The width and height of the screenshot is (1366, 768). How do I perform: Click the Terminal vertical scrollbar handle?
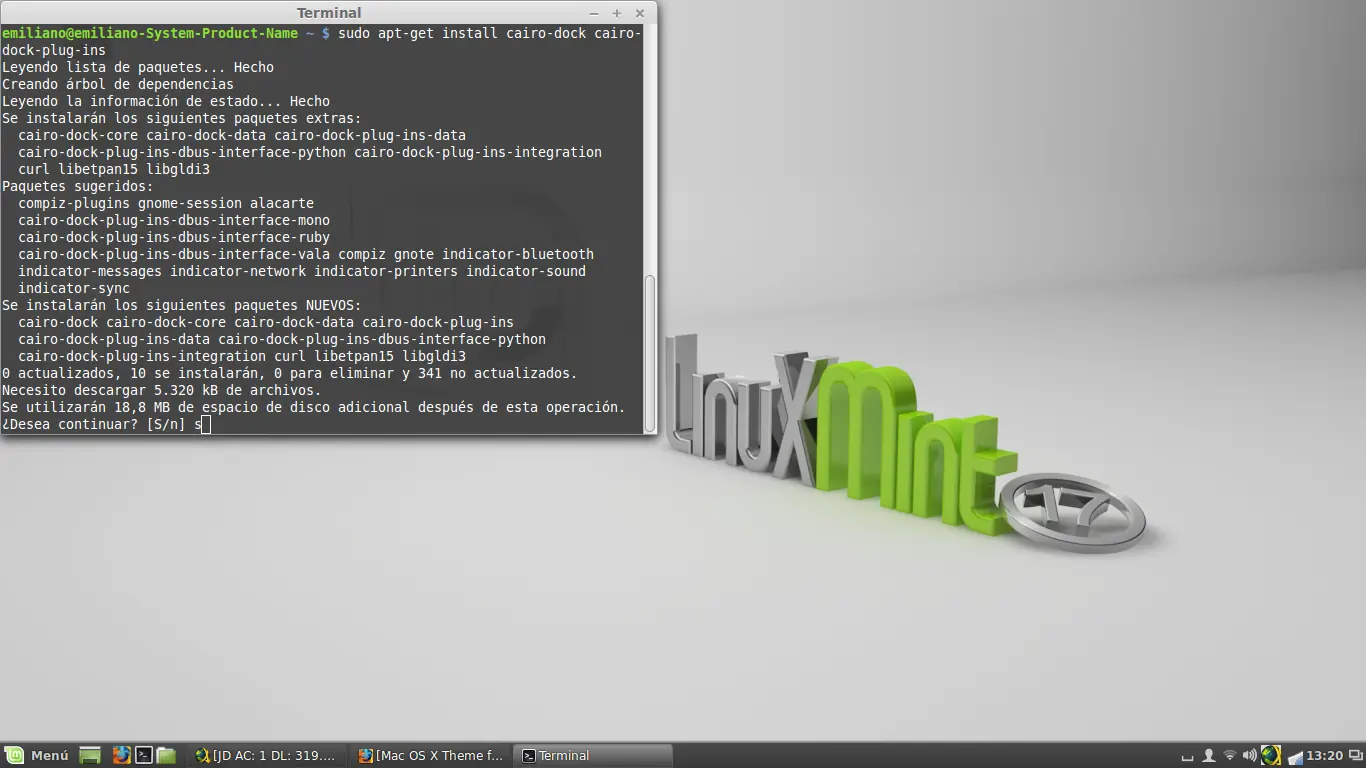[650, 352]
